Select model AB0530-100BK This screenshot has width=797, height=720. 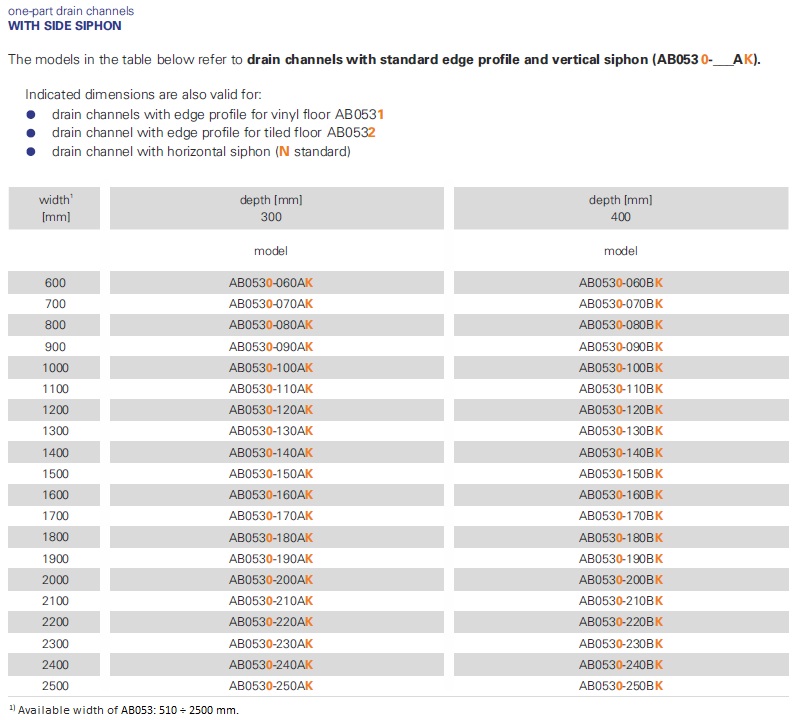621,367
